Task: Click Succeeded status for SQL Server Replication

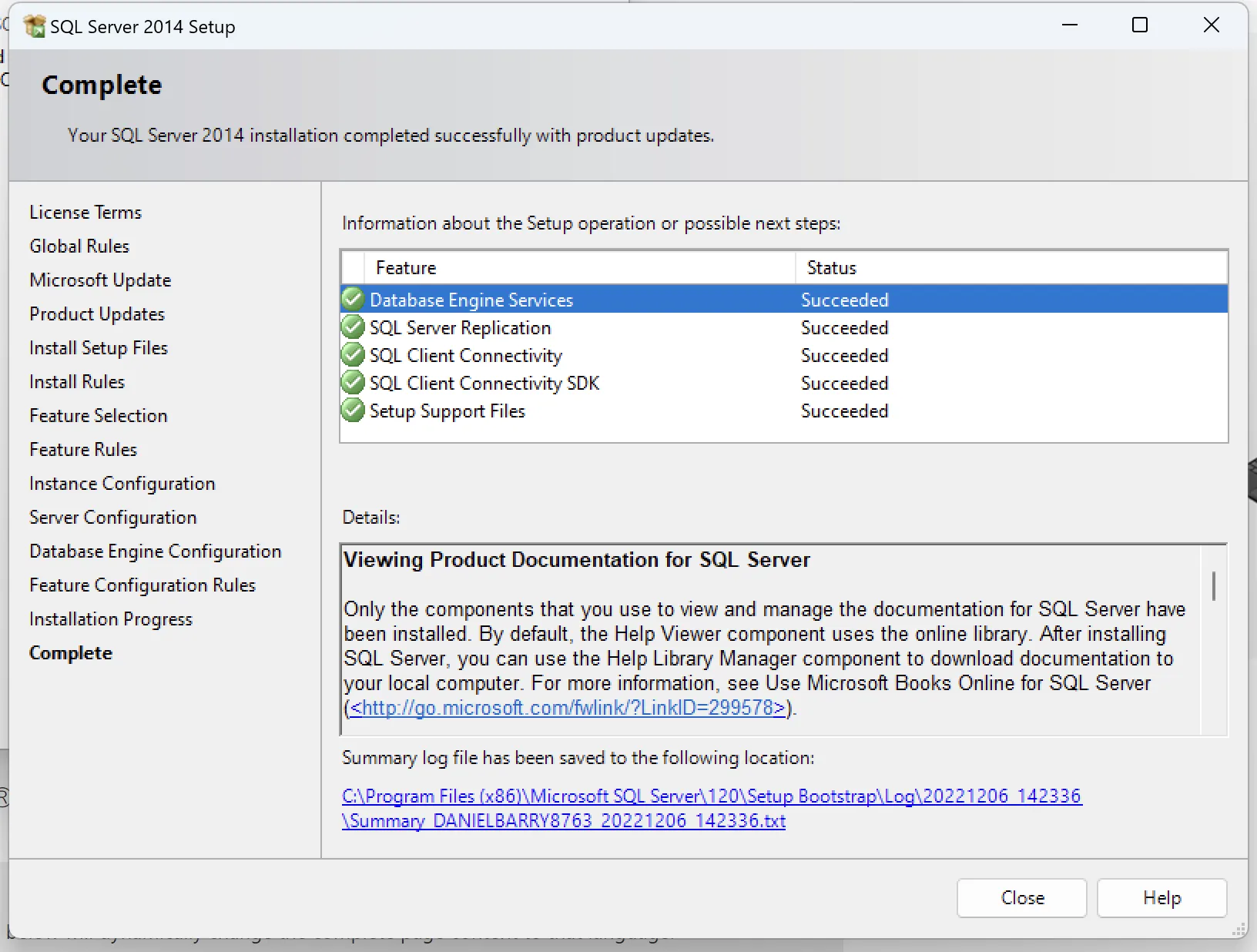Action: (x=845, y=327)
